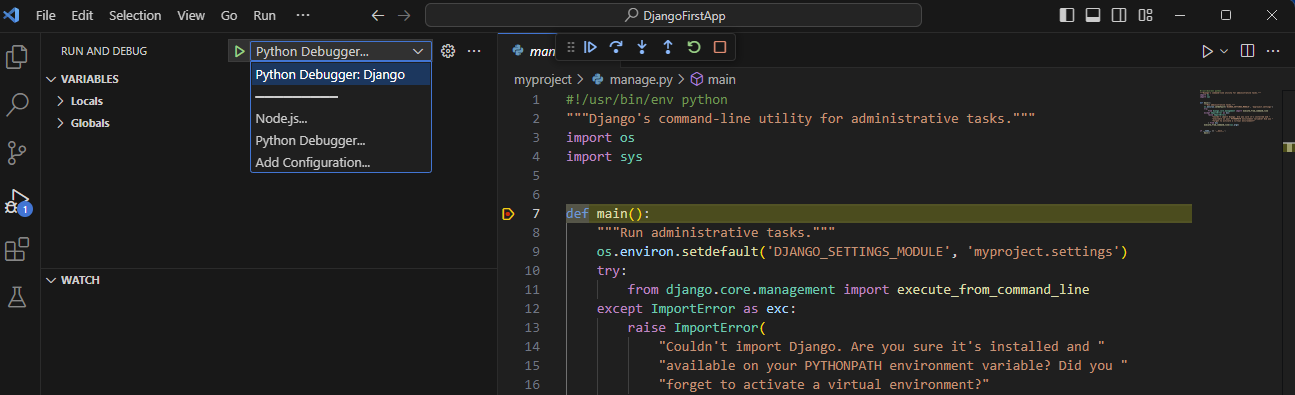Click Step Over in debug toolbar
The width and height of the screenshot is (1295, 395).
click(616, 47)
